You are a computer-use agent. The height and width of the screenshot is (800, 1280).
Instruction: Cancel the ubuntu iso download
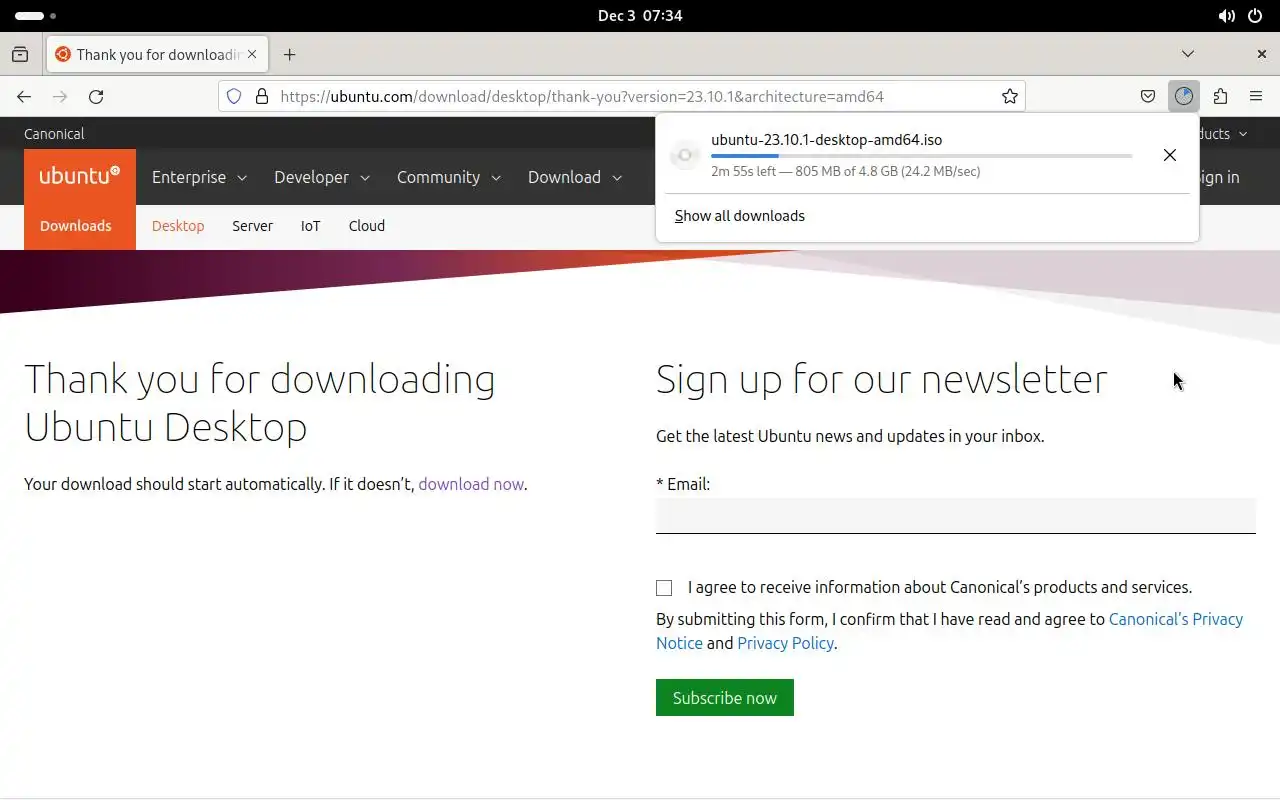pyautogui.click(x=1169, y=155)
